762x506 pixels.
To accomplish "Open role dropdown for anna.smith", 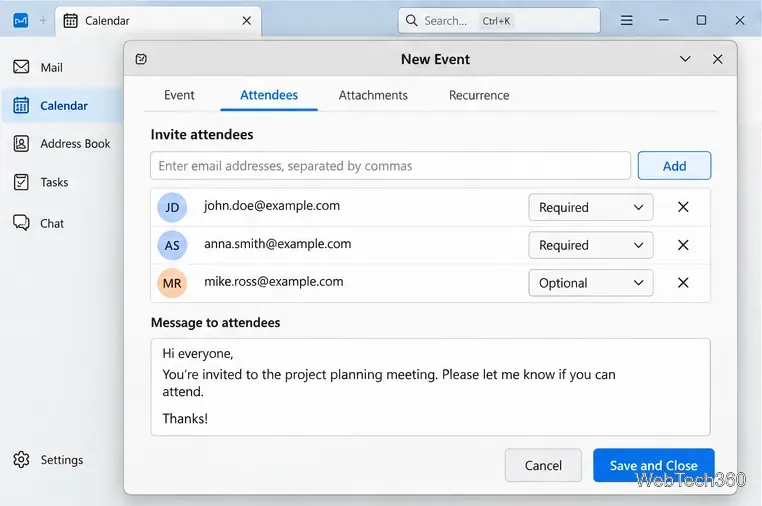I will coord(590,245).
